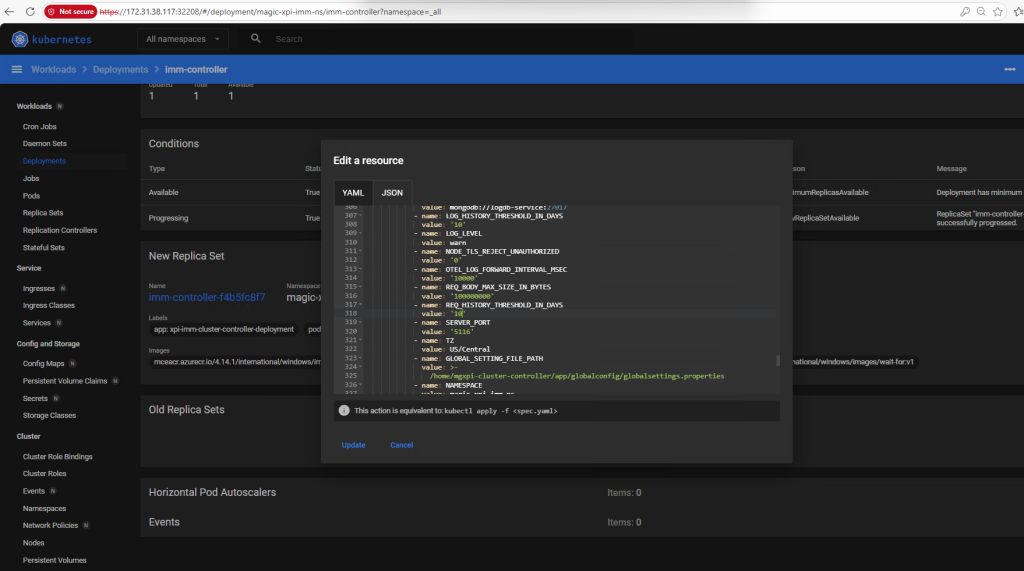Image resolution: width=1024 pixels, height=571 pixels.
Task: Cancel the Edit a resource dialog
Action: point(401,445)
